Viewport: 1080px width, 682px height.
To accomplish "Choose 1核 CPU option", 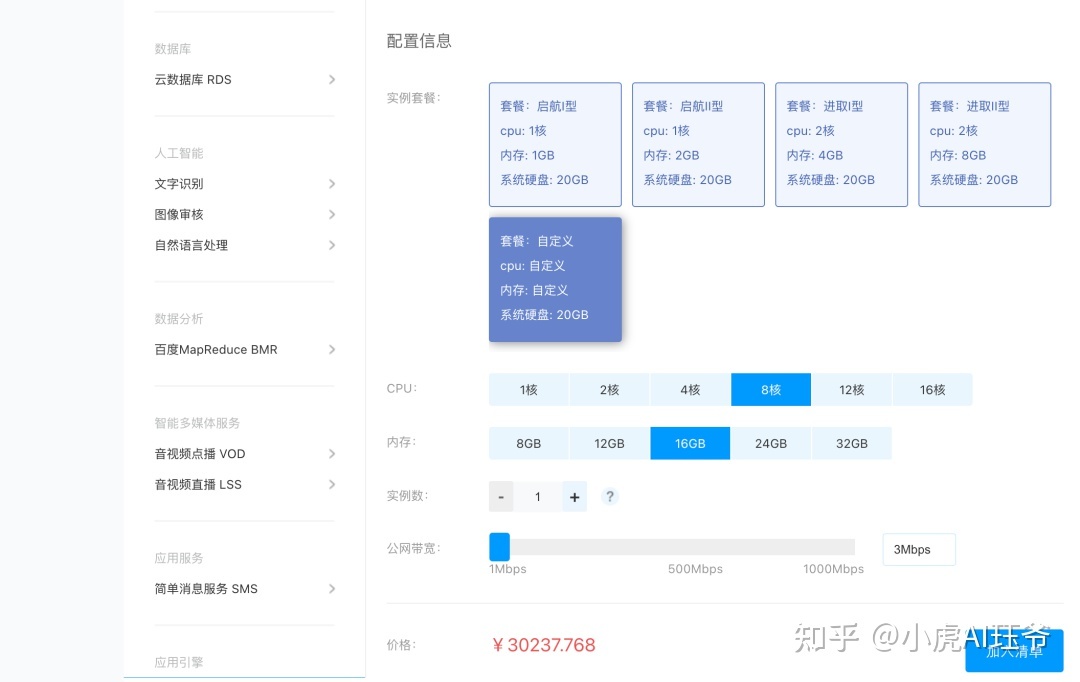I will [x=529, y=390].
